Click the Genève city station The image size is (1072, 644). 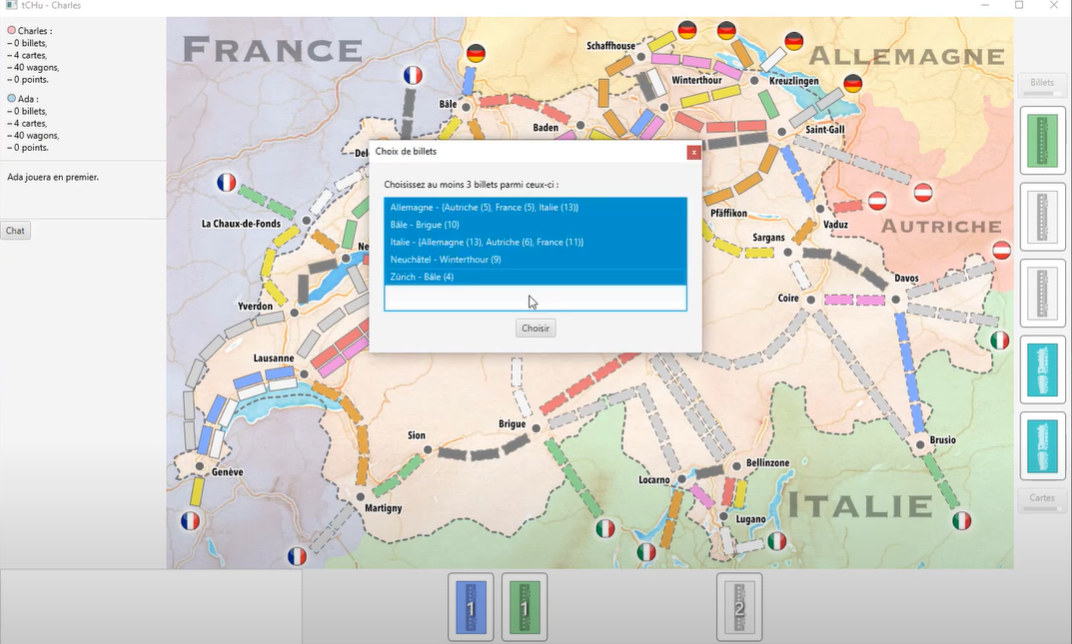pyautogui.click(x=200, y=466)
